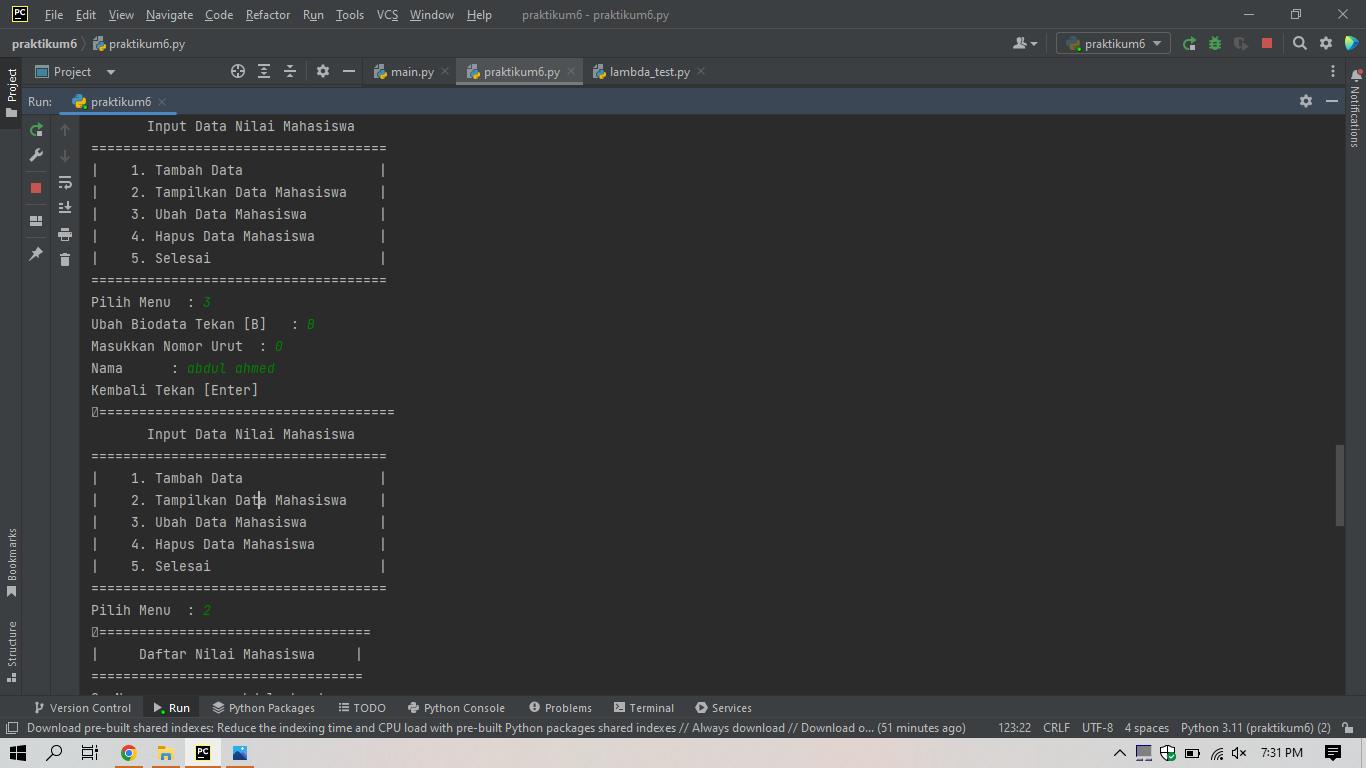The image size is (1366, 768).
Task: Open the Python Console tool window
Action: tap(456, 707)
